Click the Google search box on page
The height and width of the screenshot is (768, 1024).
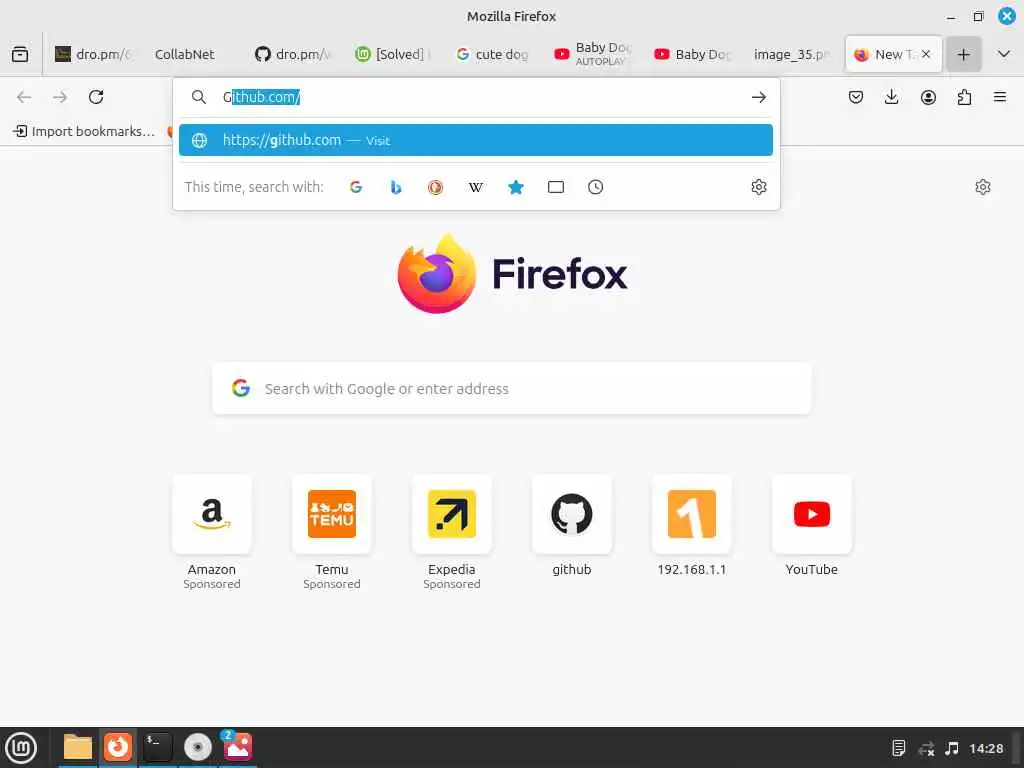(511, 389)
